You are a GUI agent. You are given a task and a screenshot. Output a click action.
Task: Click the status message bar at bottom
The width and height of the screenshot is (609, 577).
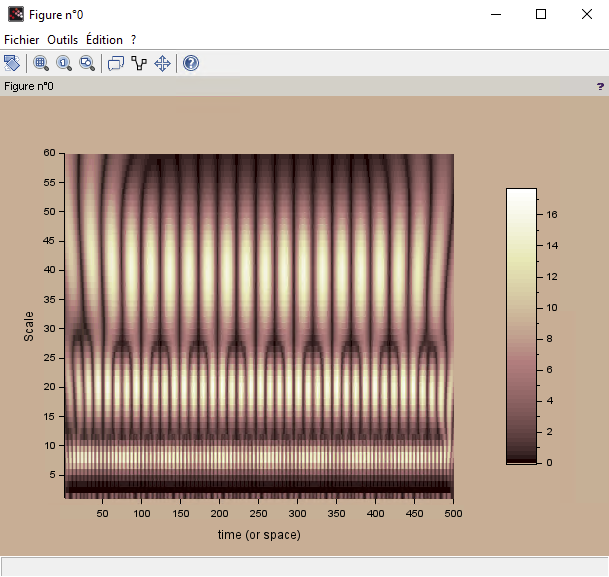304,567
